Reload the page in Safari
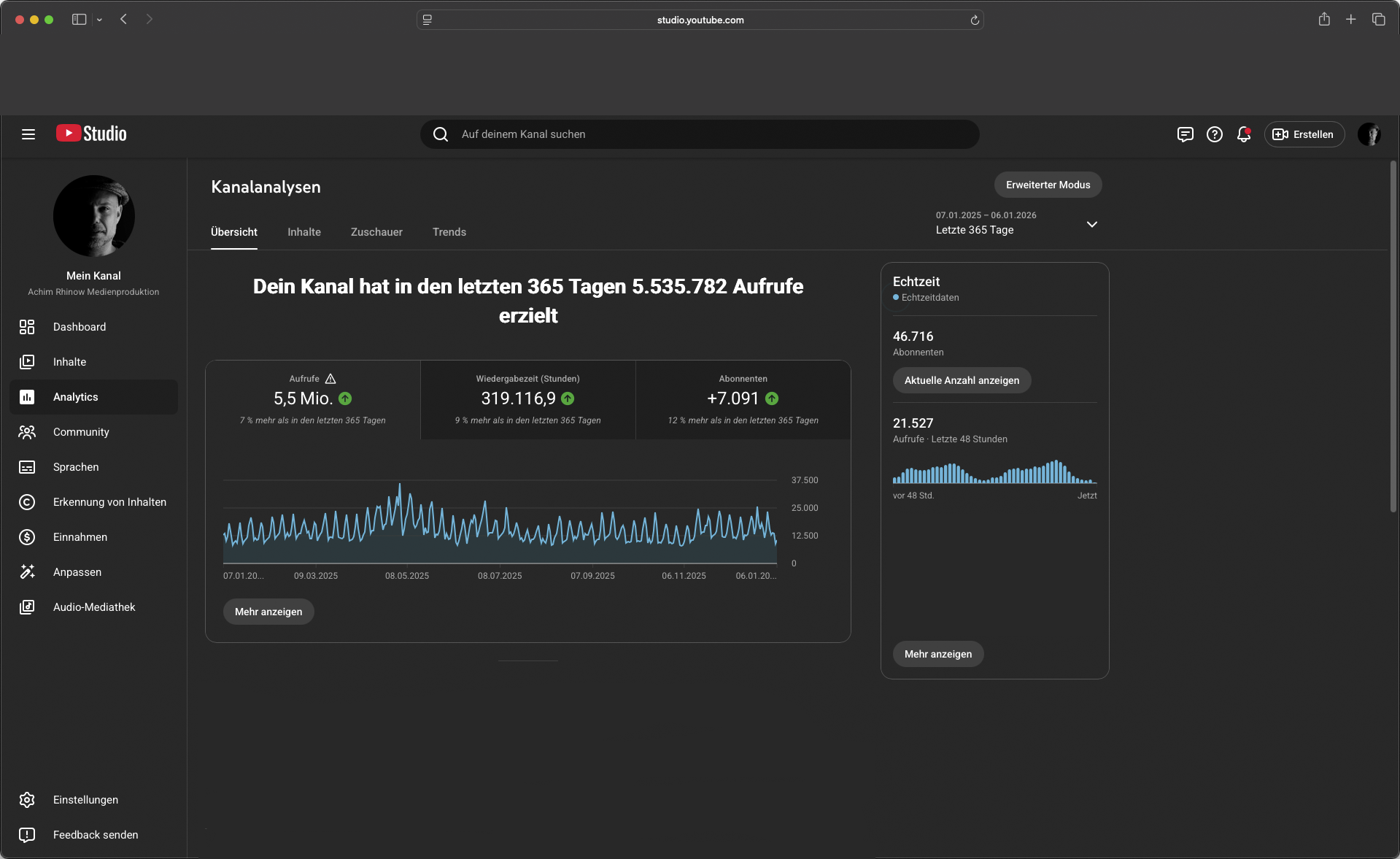The height and width of the screenshot is (859, 1400). click(x=974, y=20)
